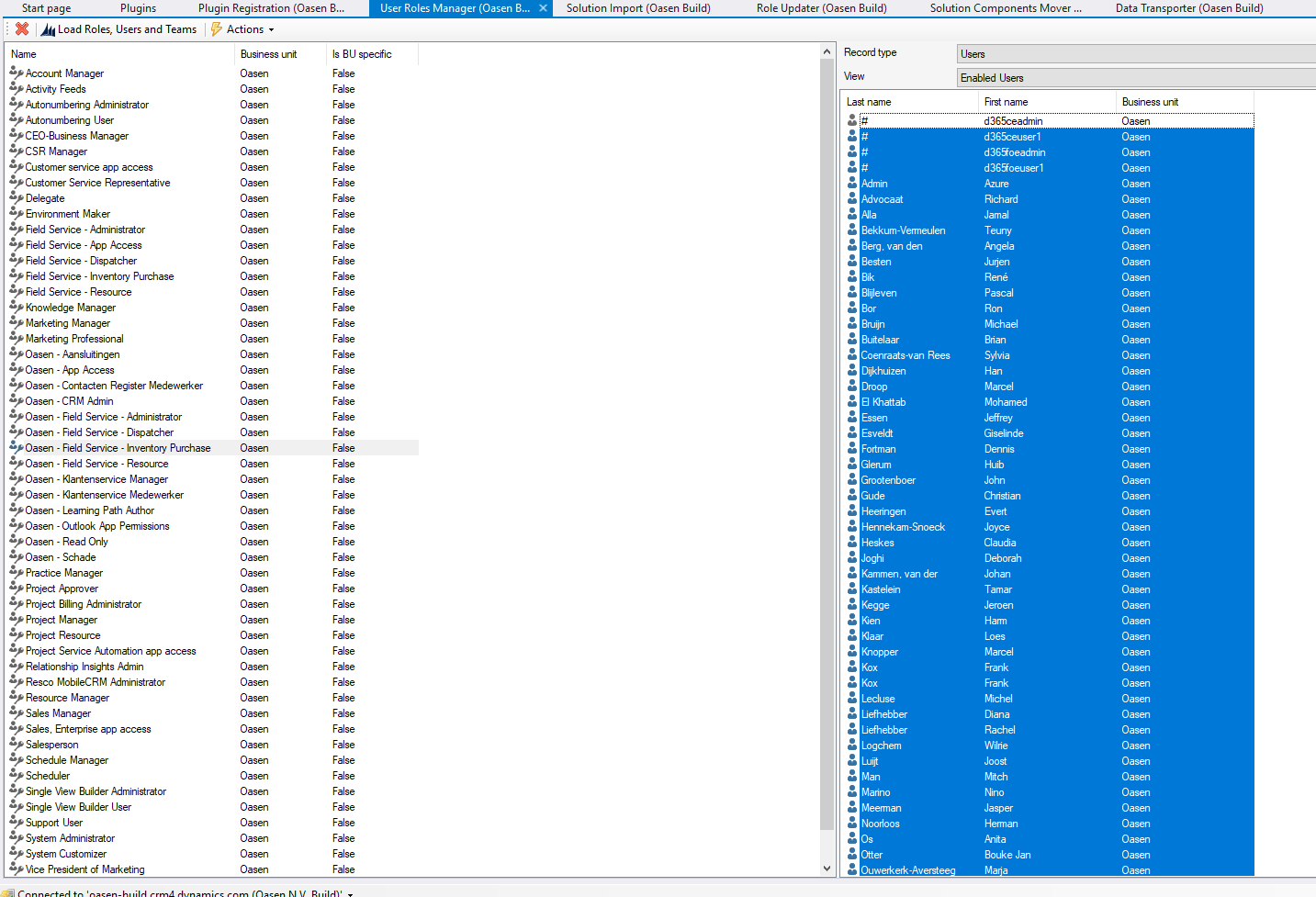Click the roles list scrollbar down arrow

[827, 867]
